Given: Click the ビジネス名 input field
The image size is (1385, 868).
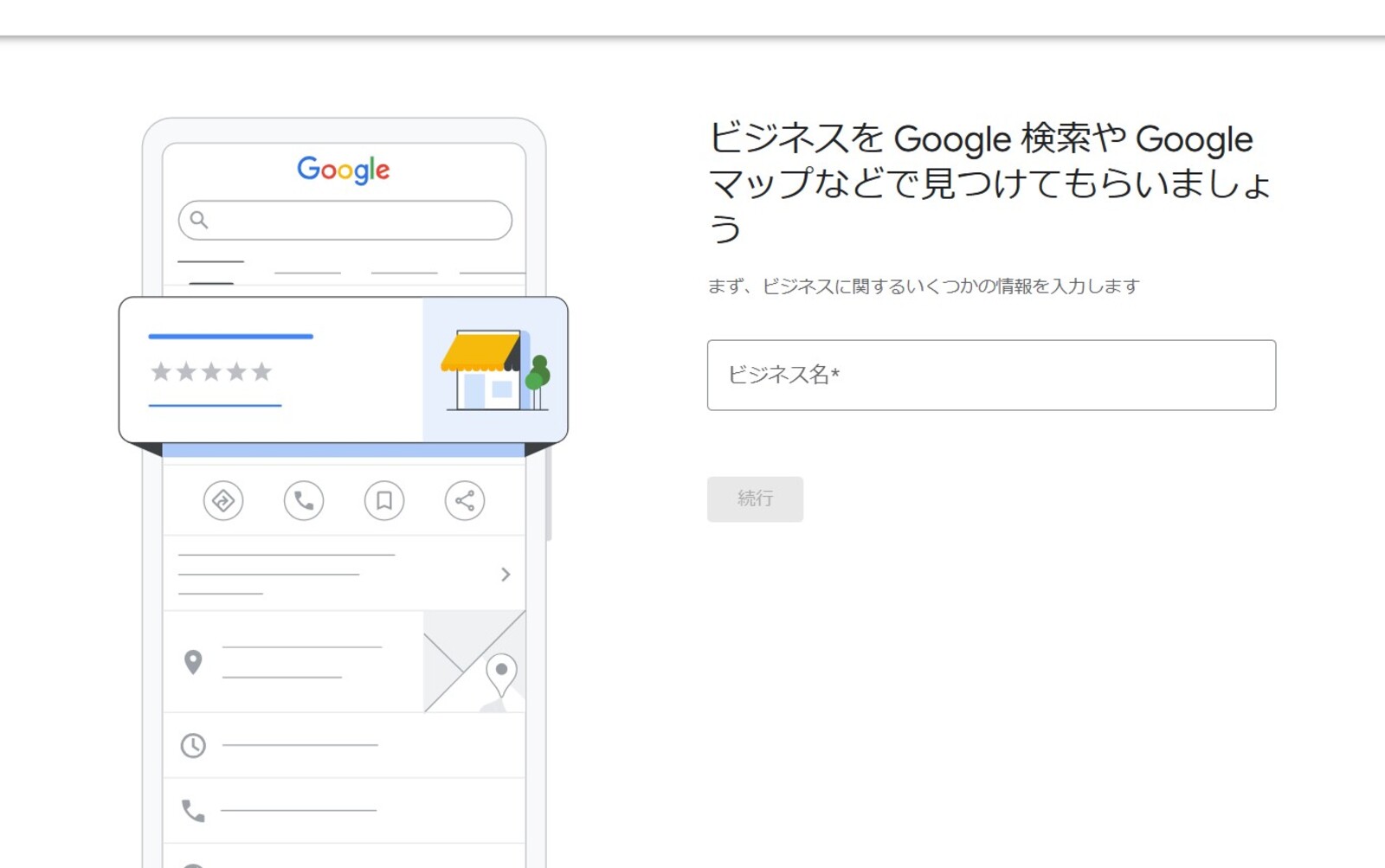Looking at the screenshot, I should (x=991, y=375).
